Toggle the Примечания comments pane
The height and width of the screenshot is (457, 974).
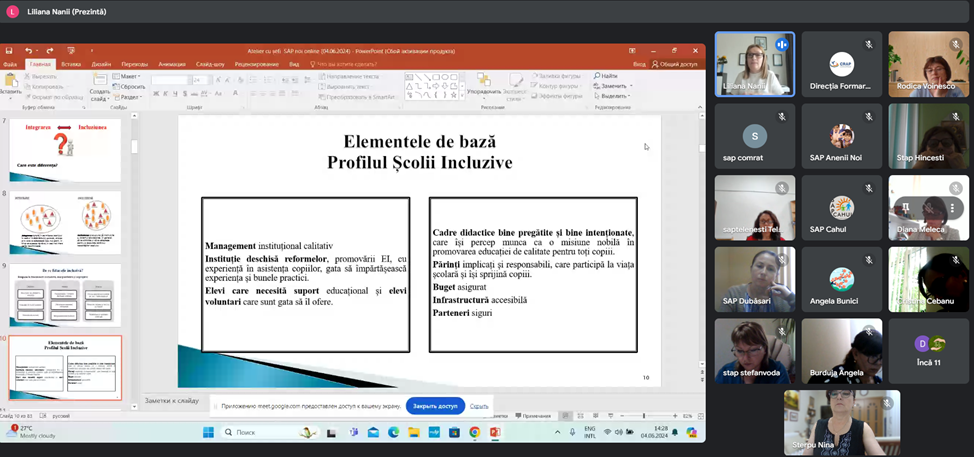click(x=533, y=416)
